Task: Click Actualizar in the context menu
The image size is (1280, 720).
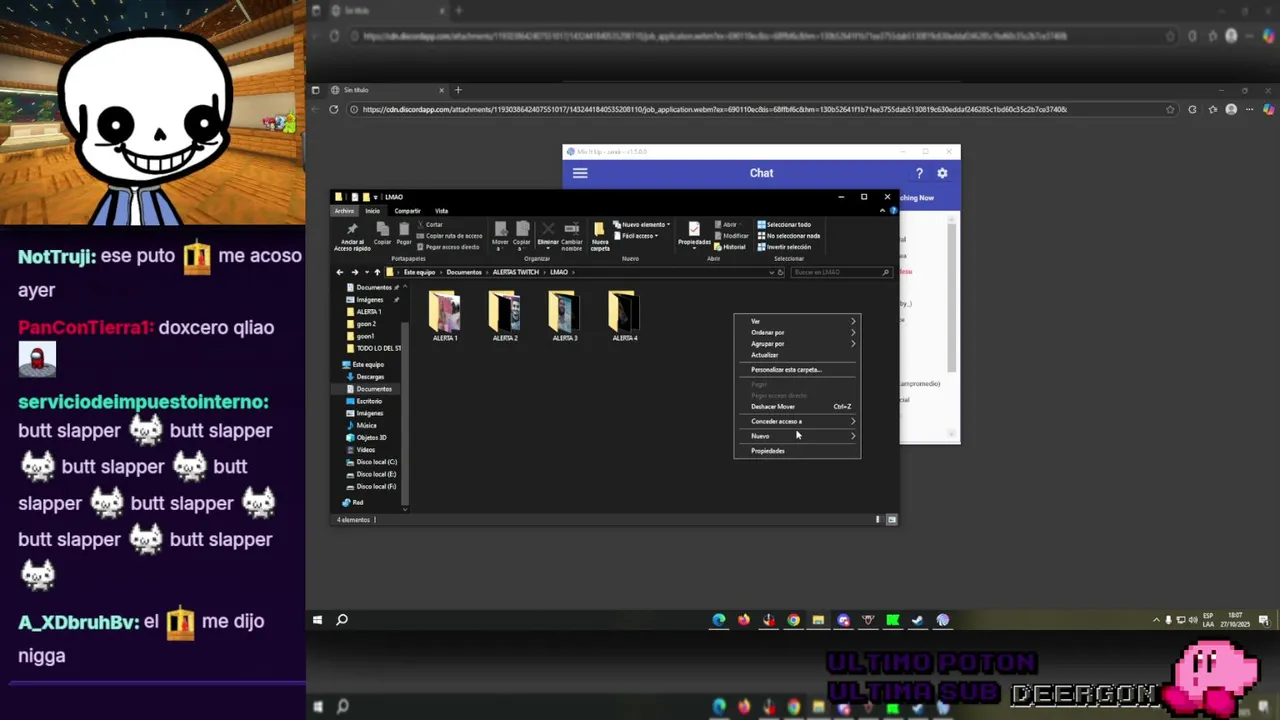Action: coord(797,355)
